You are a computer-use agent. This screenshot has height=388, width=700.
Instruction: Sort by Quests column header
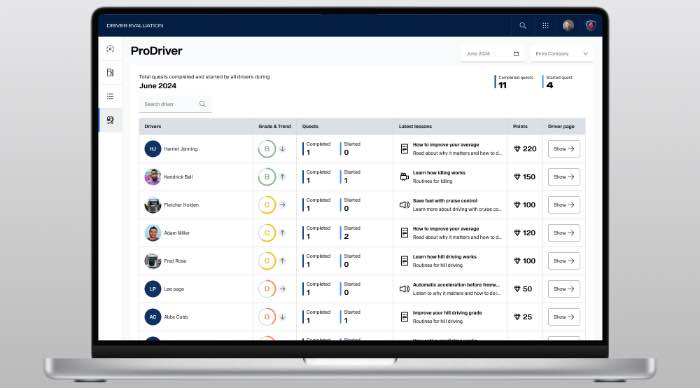coord(310,126)
